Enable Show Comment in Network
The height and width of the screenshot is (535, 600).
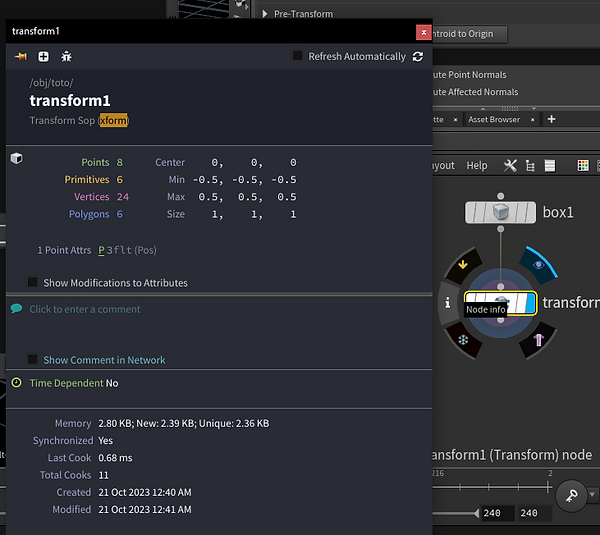click(x=33, y=359)
